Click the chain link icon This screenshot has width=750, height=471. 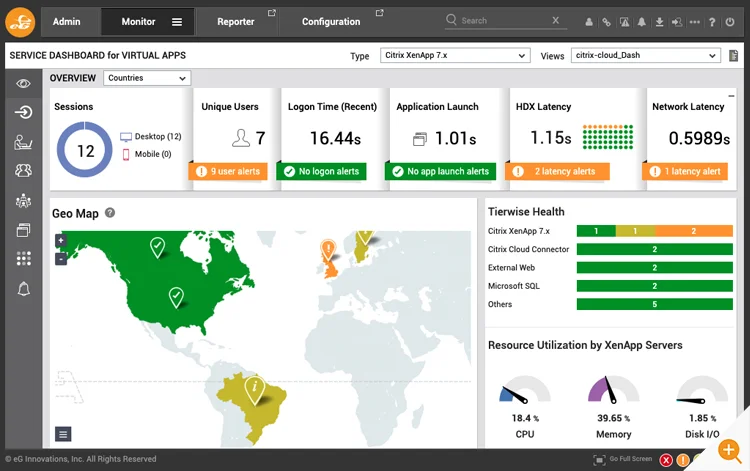click(606, 22)
